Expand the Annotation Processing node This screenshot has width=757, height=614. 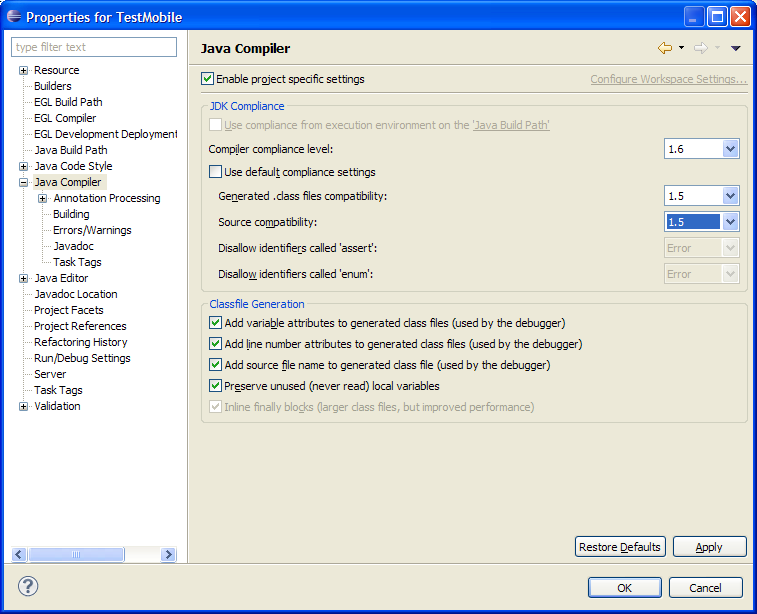coord(42,198)
